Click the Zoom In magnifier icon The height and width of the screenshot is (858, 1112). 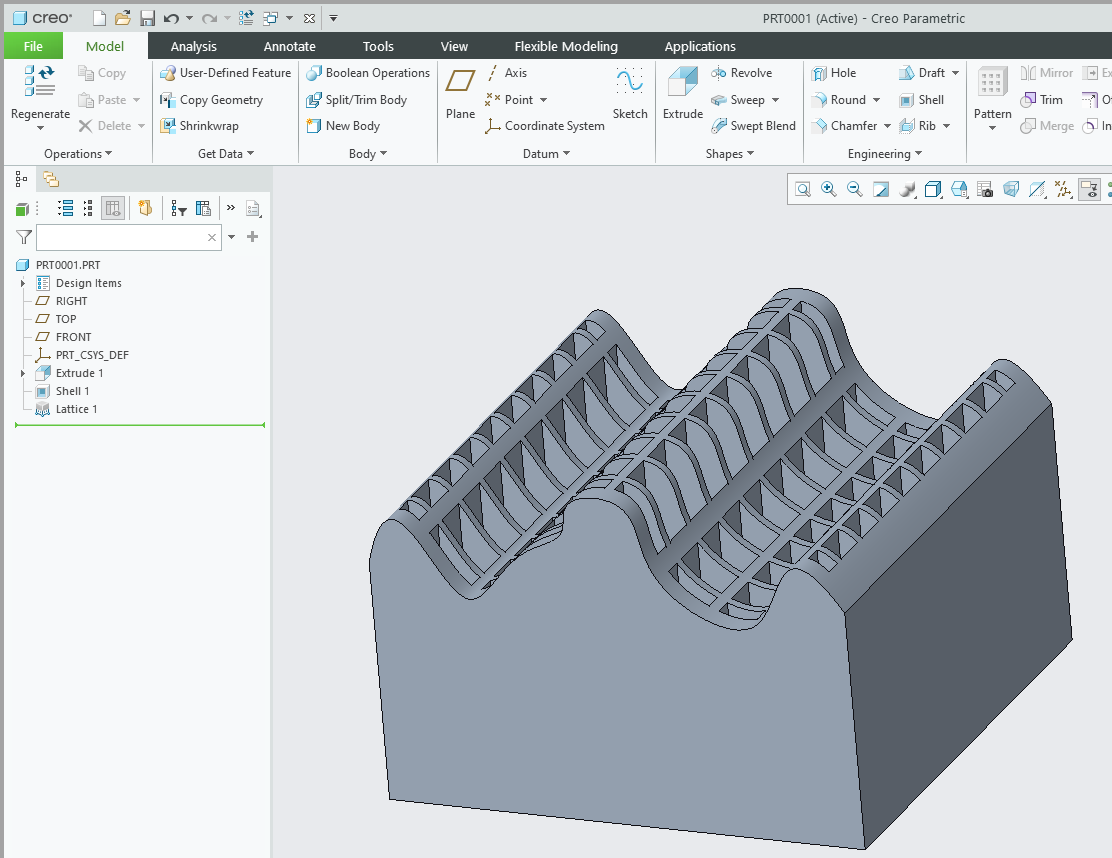(829, 189)
